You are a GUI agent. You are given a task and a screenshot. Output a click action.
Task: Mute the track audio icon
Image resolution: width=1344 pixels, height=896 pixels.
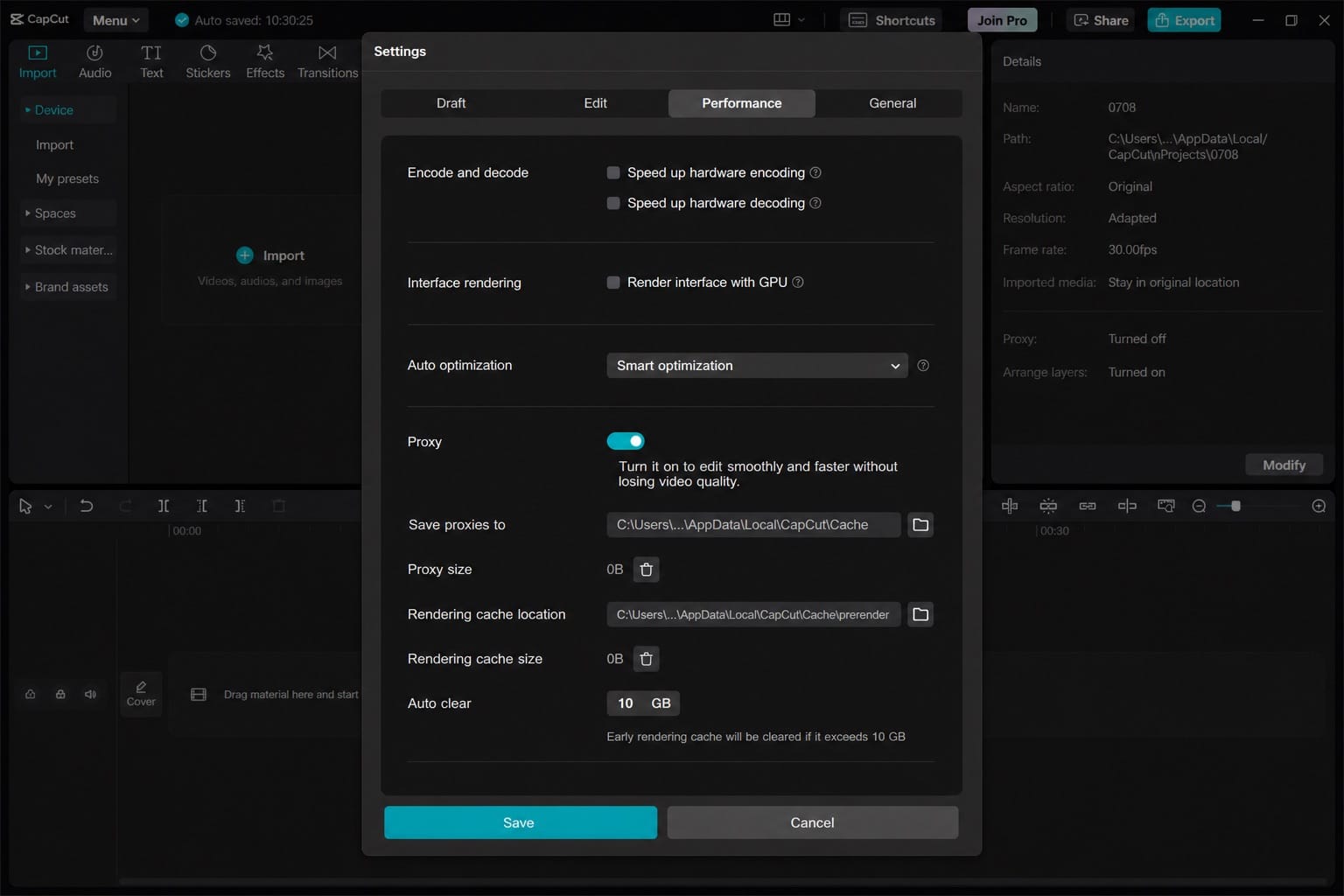pos(90,694)
